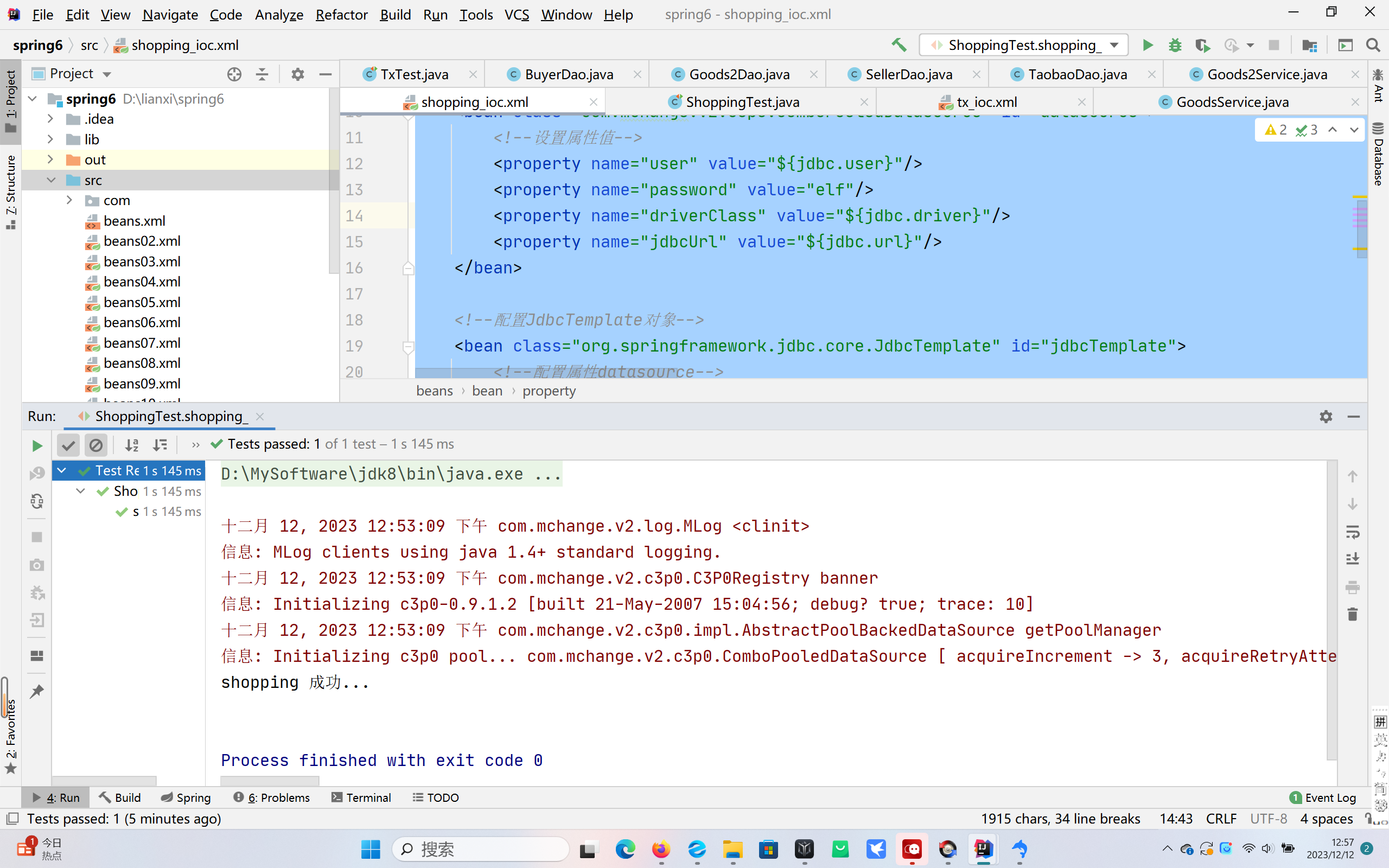Dump threads camera icon
The width and height of the screenshot is (1389, 868).
37,565
